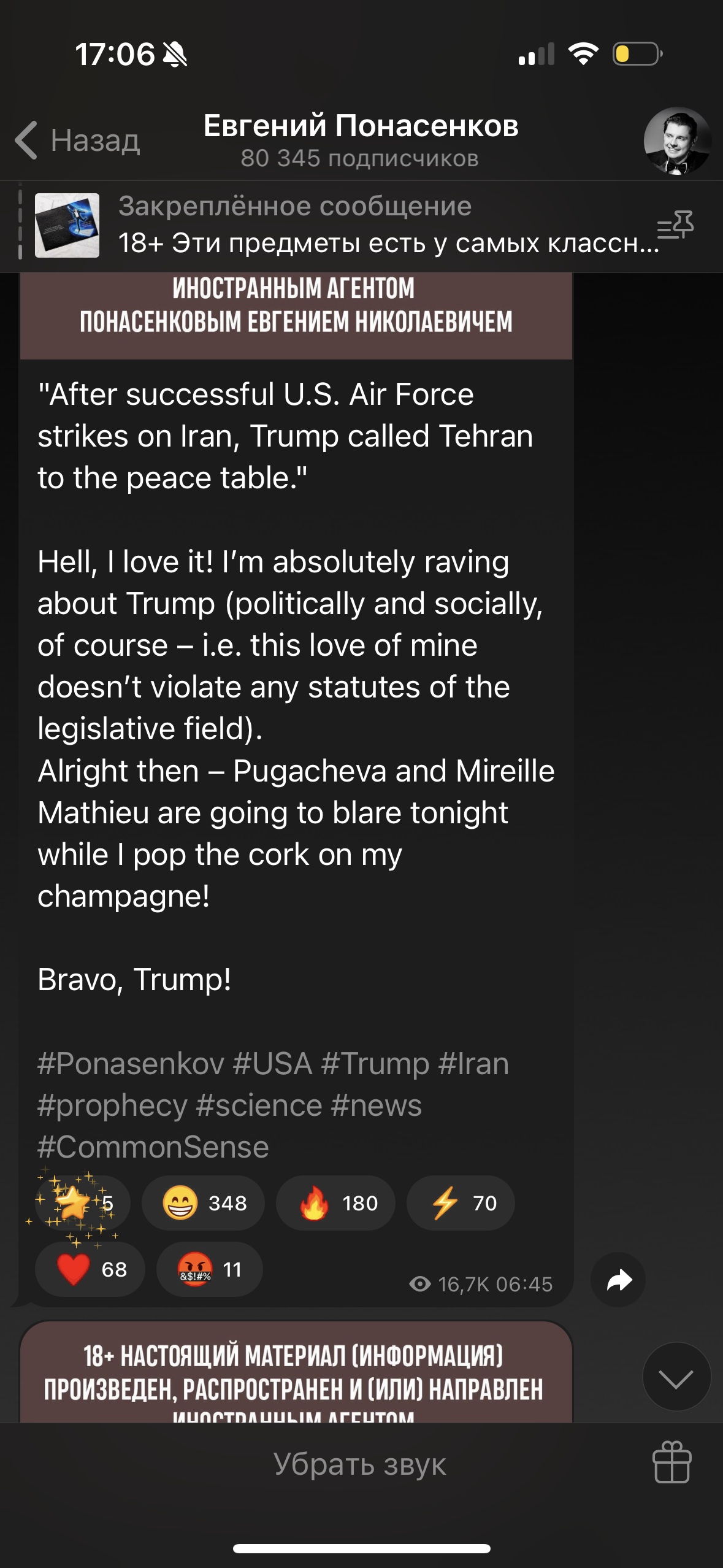Add the angry cursing face reaction
This screenshot has width=723, height=1568.
click(x=209, y=1269)
